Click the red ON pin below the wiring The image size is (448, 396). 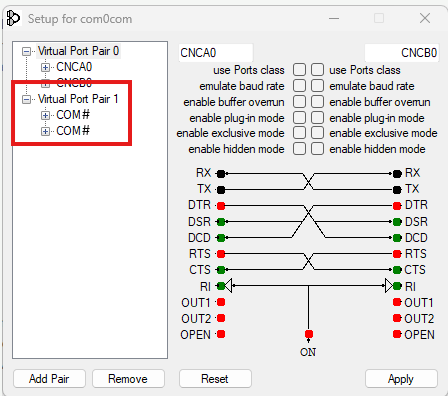coord(309,334)
